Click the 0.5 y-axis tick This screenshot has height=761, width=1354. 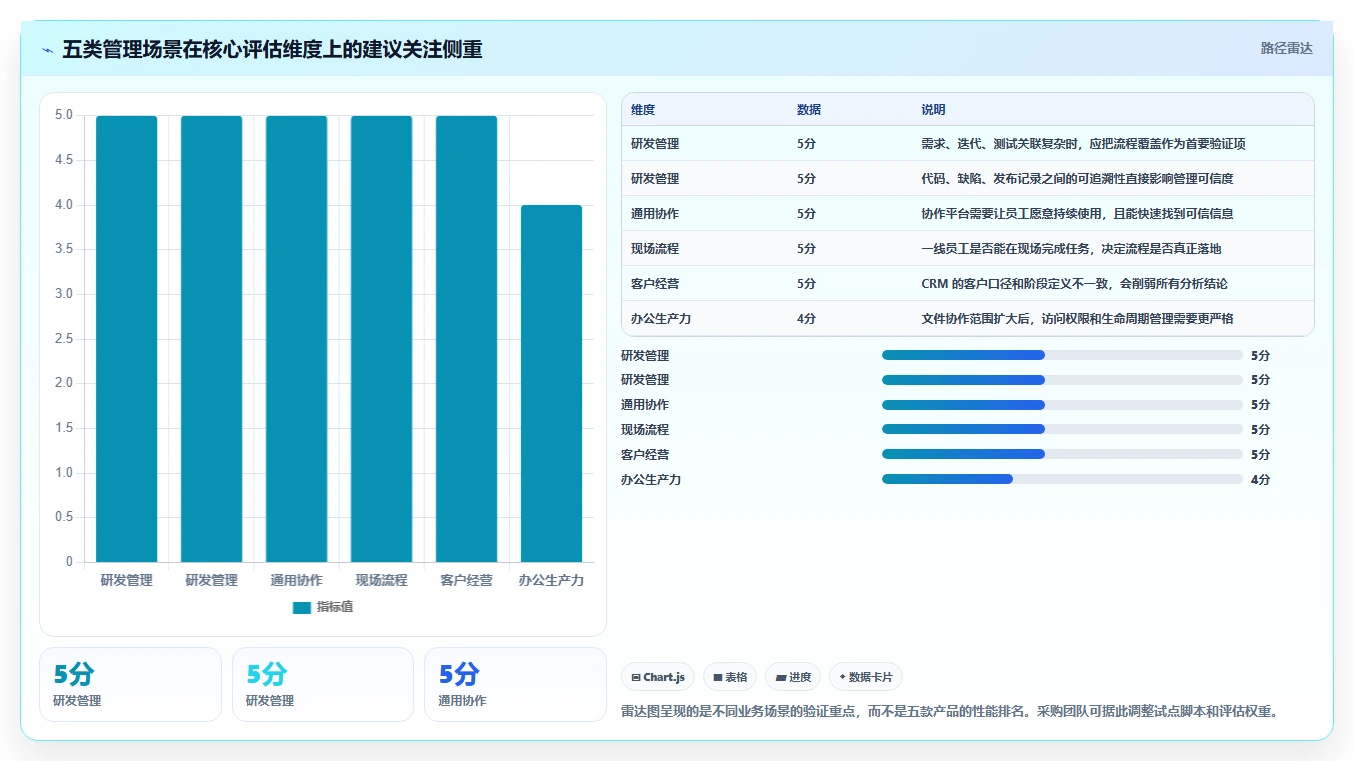point(64,517)
